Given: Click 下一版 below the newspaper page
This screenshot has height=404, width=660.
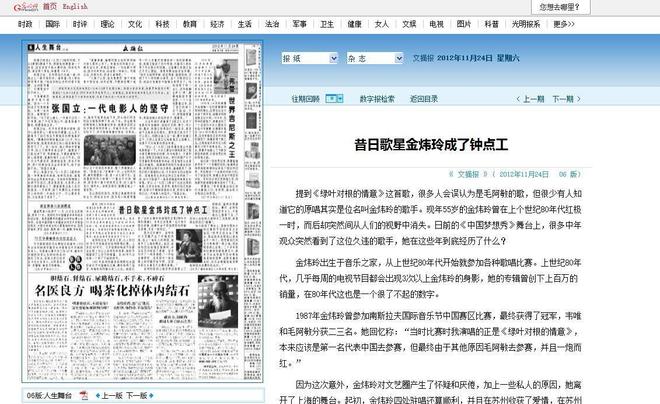Looking at the screenshot, I should click(x=137, y=395).
